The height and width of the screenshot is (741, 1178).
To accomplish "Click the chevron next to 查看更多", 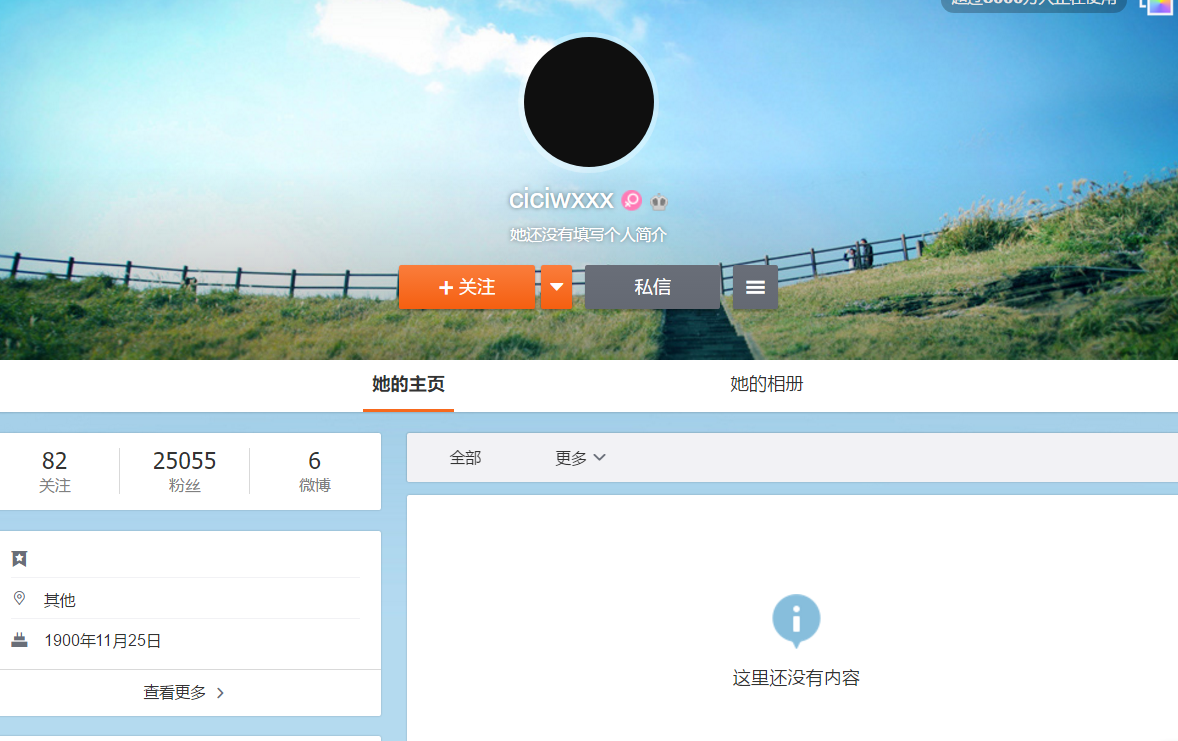I will pos(220,693).
